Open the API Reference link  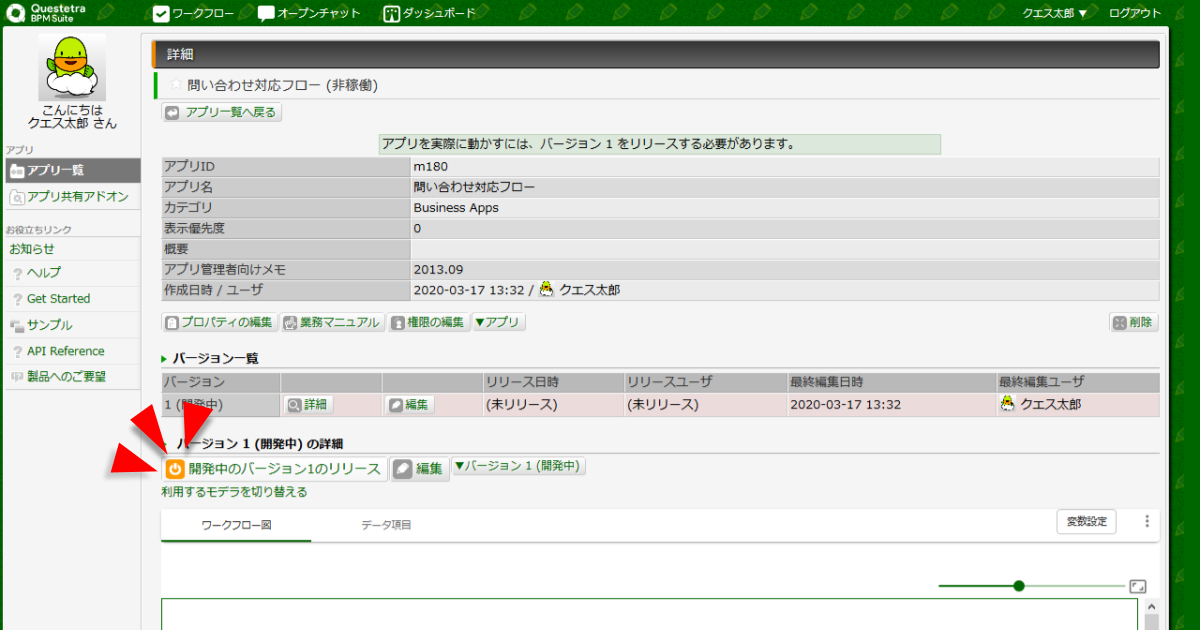(x=65, y=351)
